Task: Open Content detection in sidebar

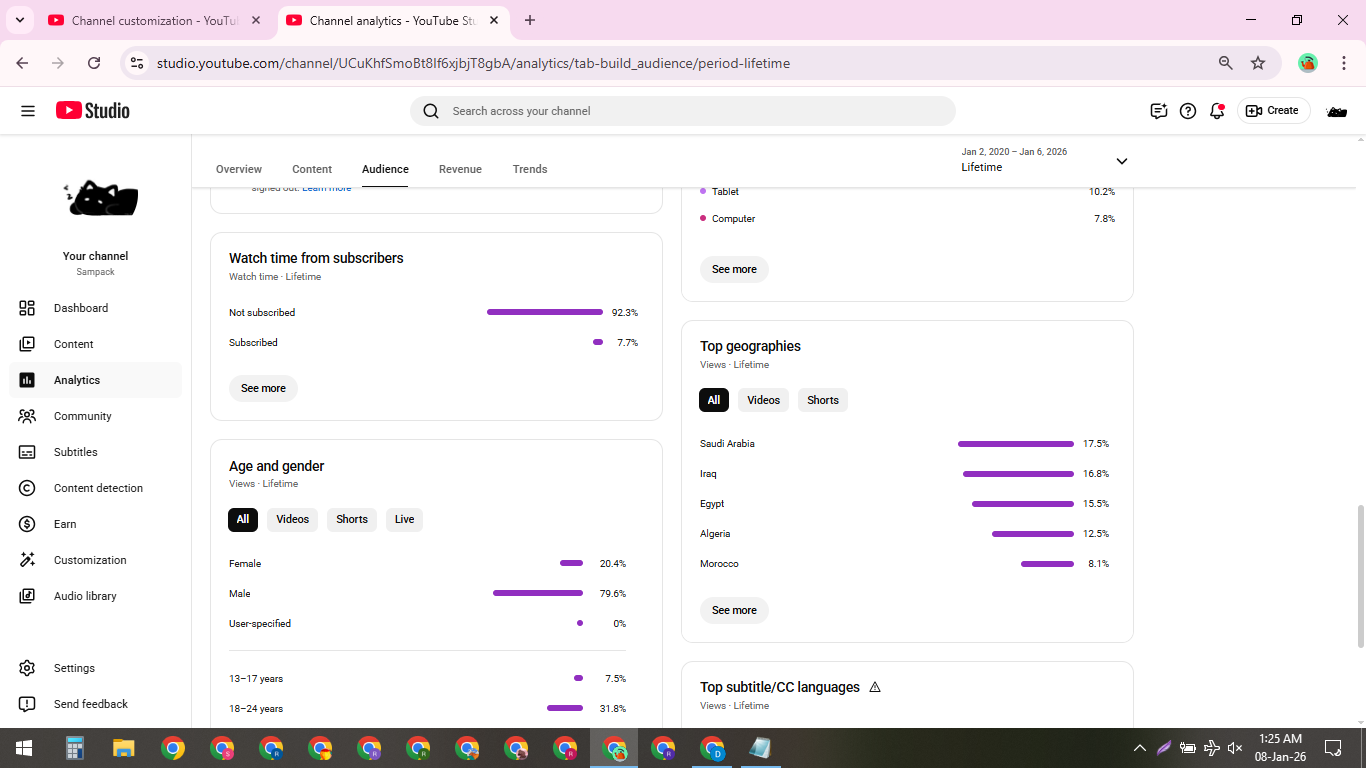Action: pos(98,488)
